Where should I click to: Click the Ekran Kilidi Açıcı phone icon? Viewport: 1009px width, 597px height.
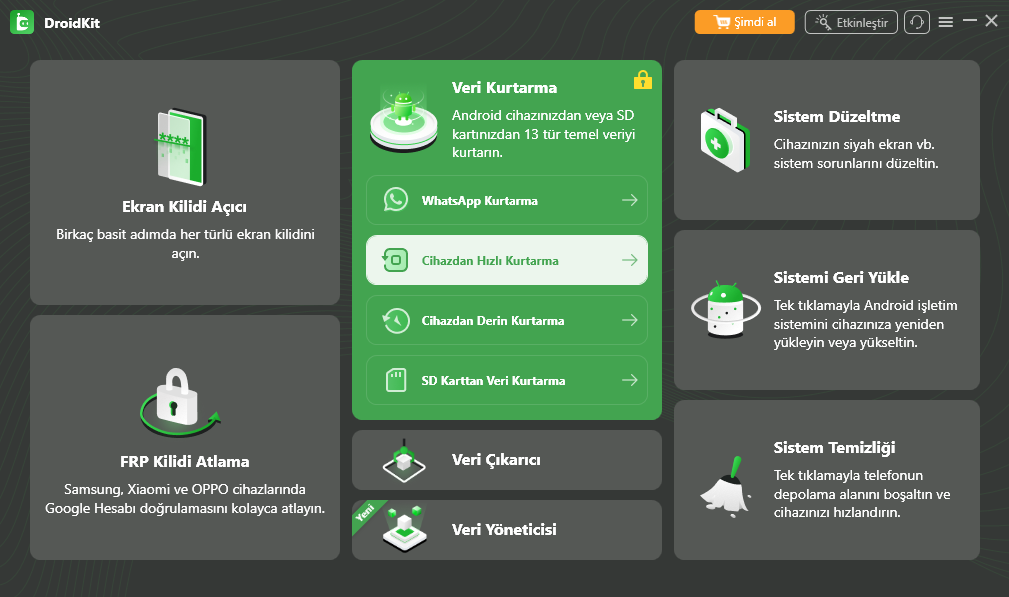[181, 147]
